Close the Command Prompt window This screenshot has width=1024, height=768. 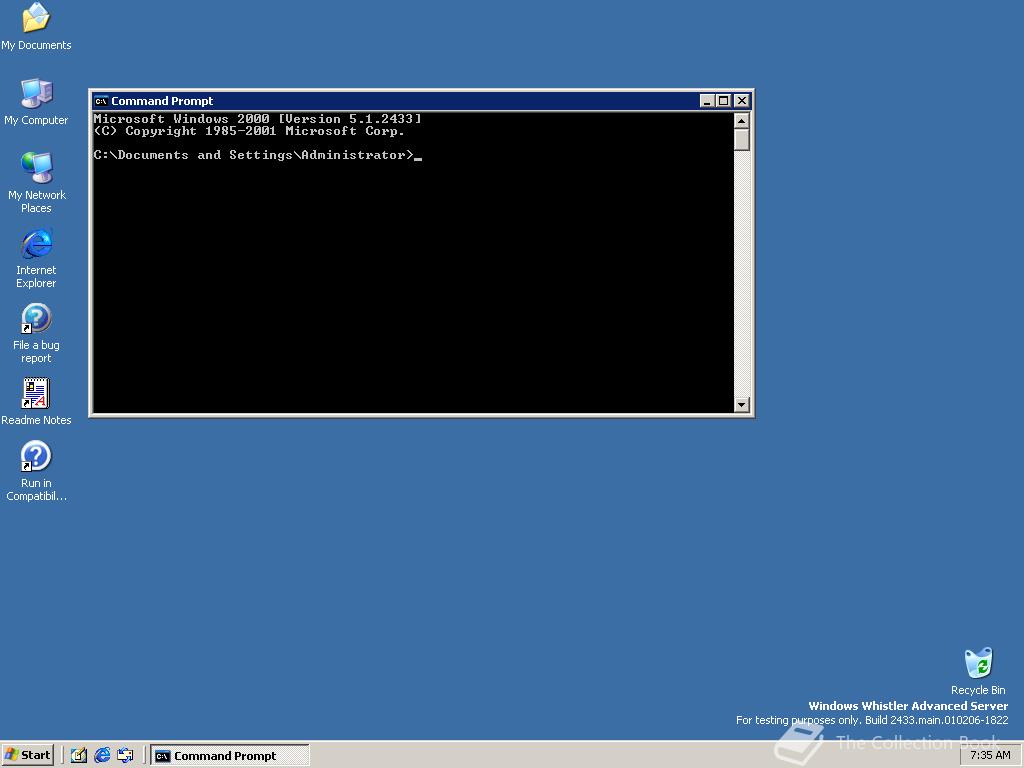[741, 101]
